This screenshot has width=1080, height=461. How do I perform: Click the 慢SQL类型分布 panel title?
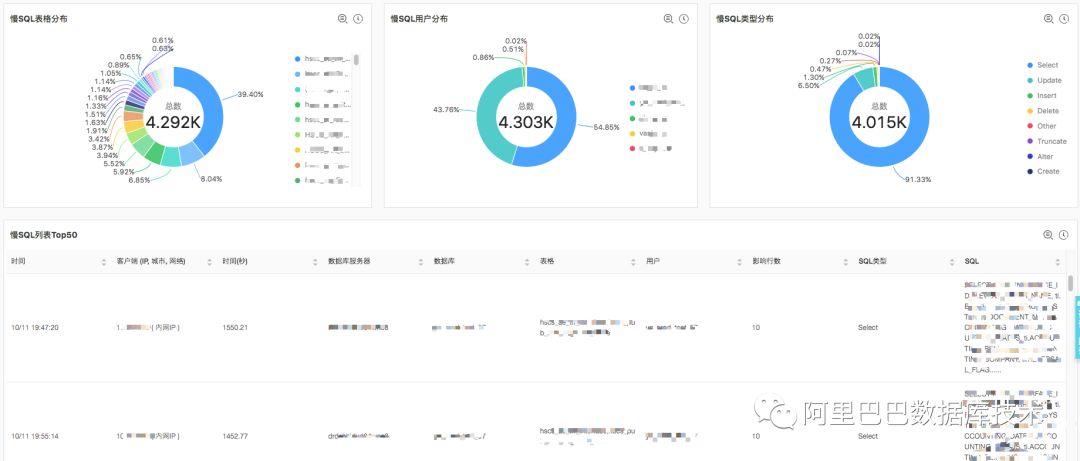(745, 19)
